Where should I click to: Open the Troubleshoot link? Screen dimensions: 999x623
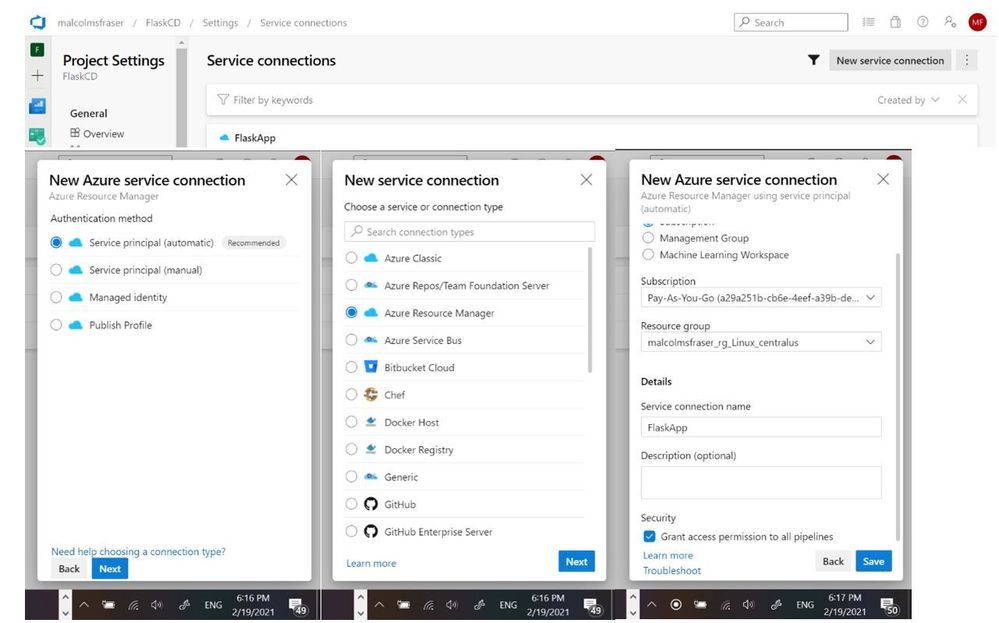672,570
